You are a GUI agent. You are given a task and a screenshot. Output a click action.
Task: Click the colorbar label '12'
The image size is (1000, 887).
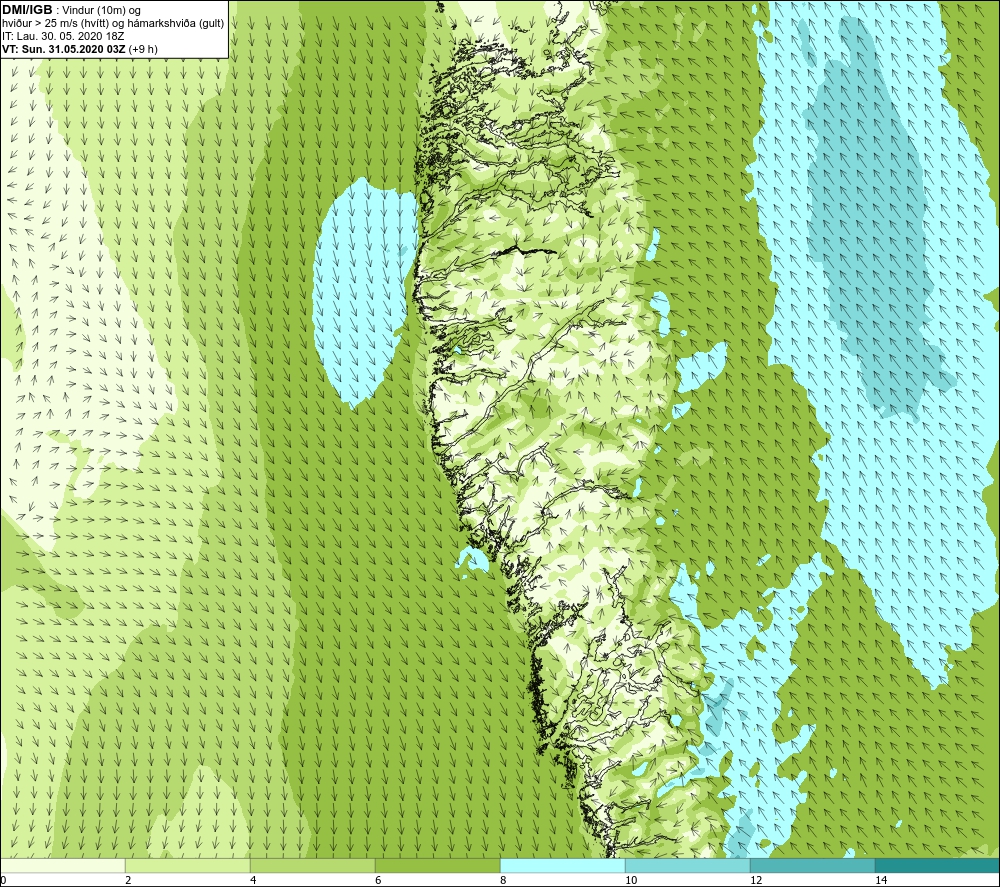(x=756, y=880)
